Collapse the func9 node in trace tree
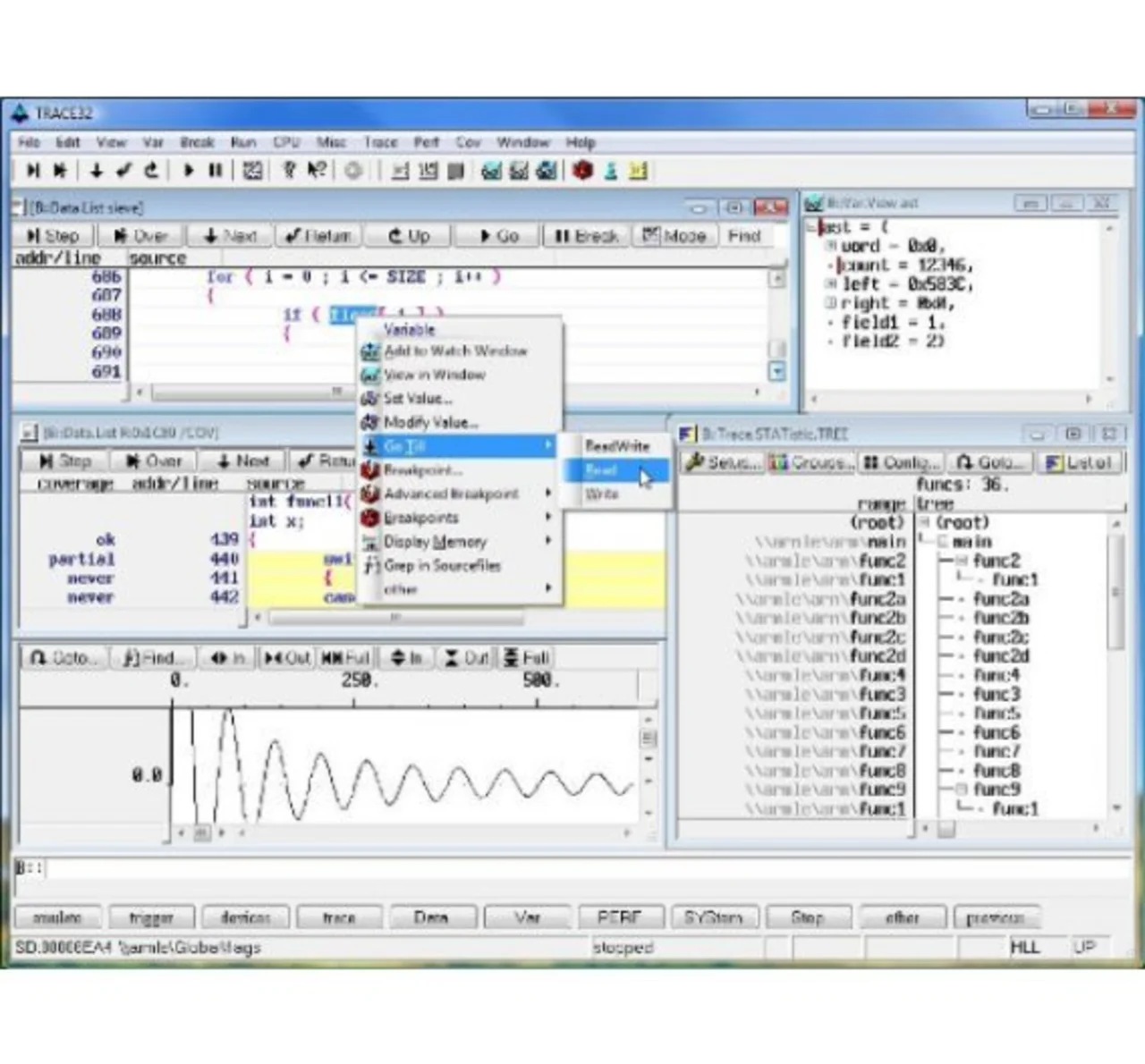Image resolution: width=1145 pixels, height=1064 pixels. pos(962,790)
